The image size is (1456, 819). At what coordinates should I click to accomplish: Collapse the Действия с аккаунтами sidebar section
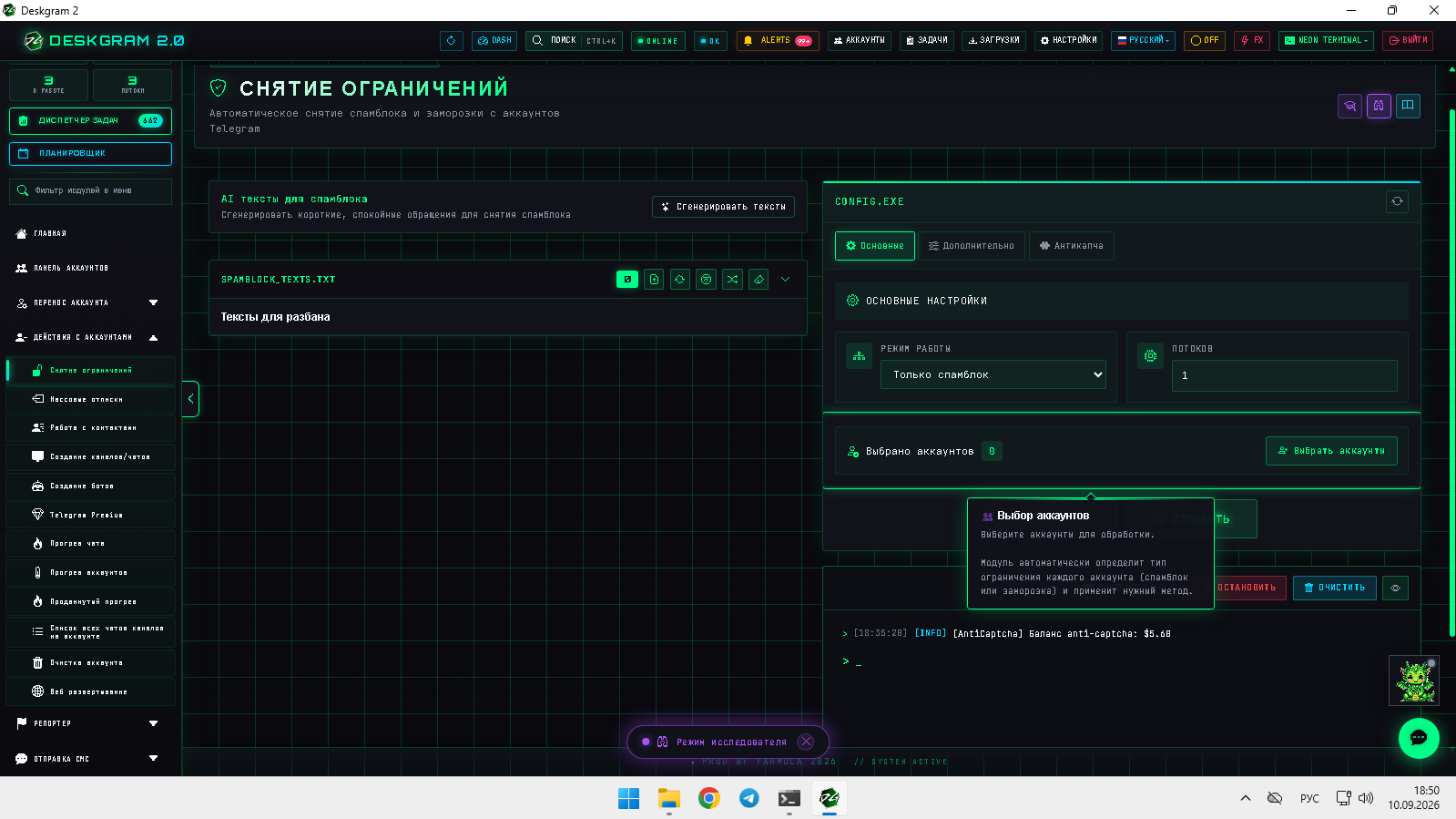(x=87, y=337)
